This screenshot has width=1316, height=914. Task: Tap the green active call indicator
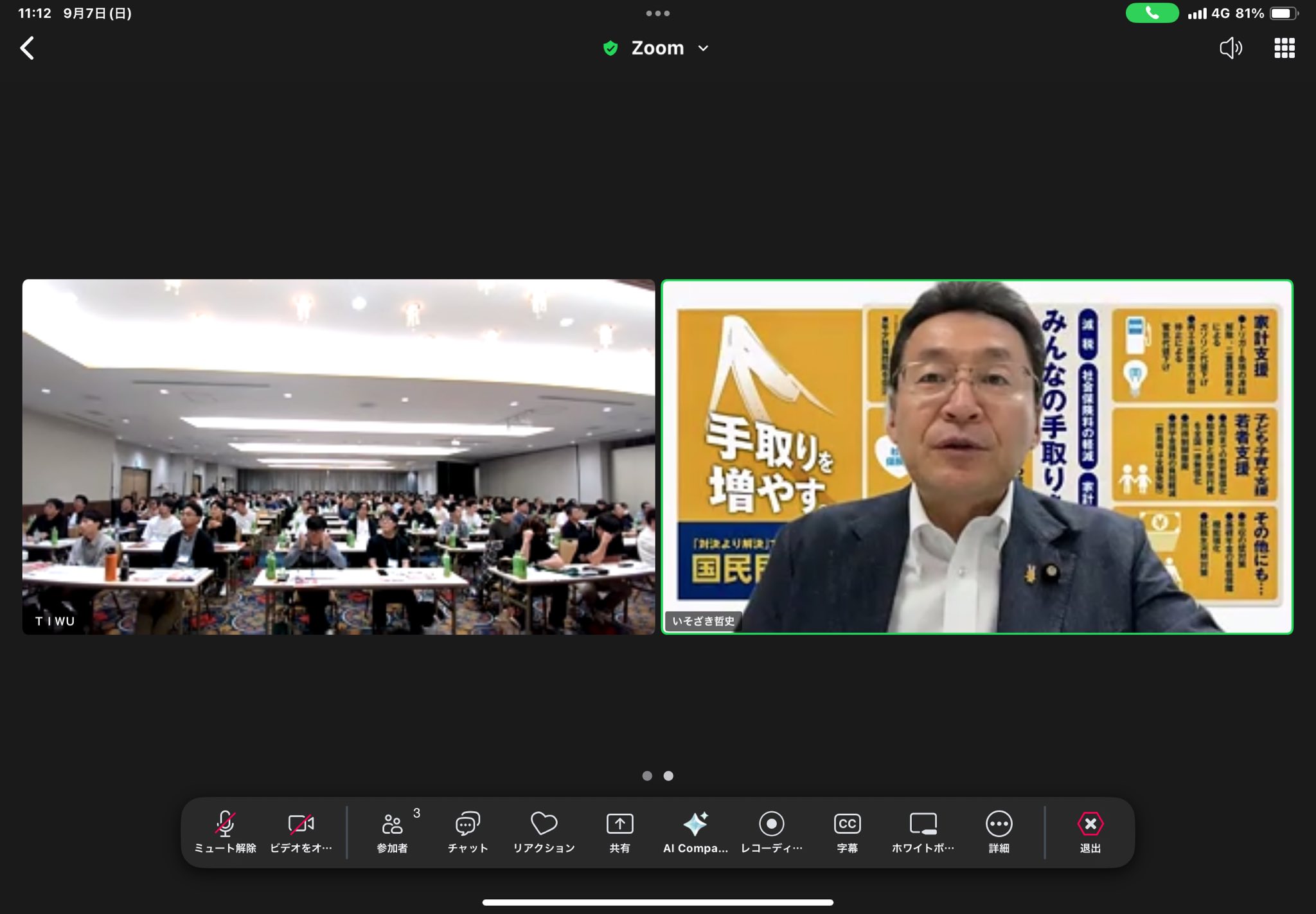pyautogui.click(x=1151, y=13)
